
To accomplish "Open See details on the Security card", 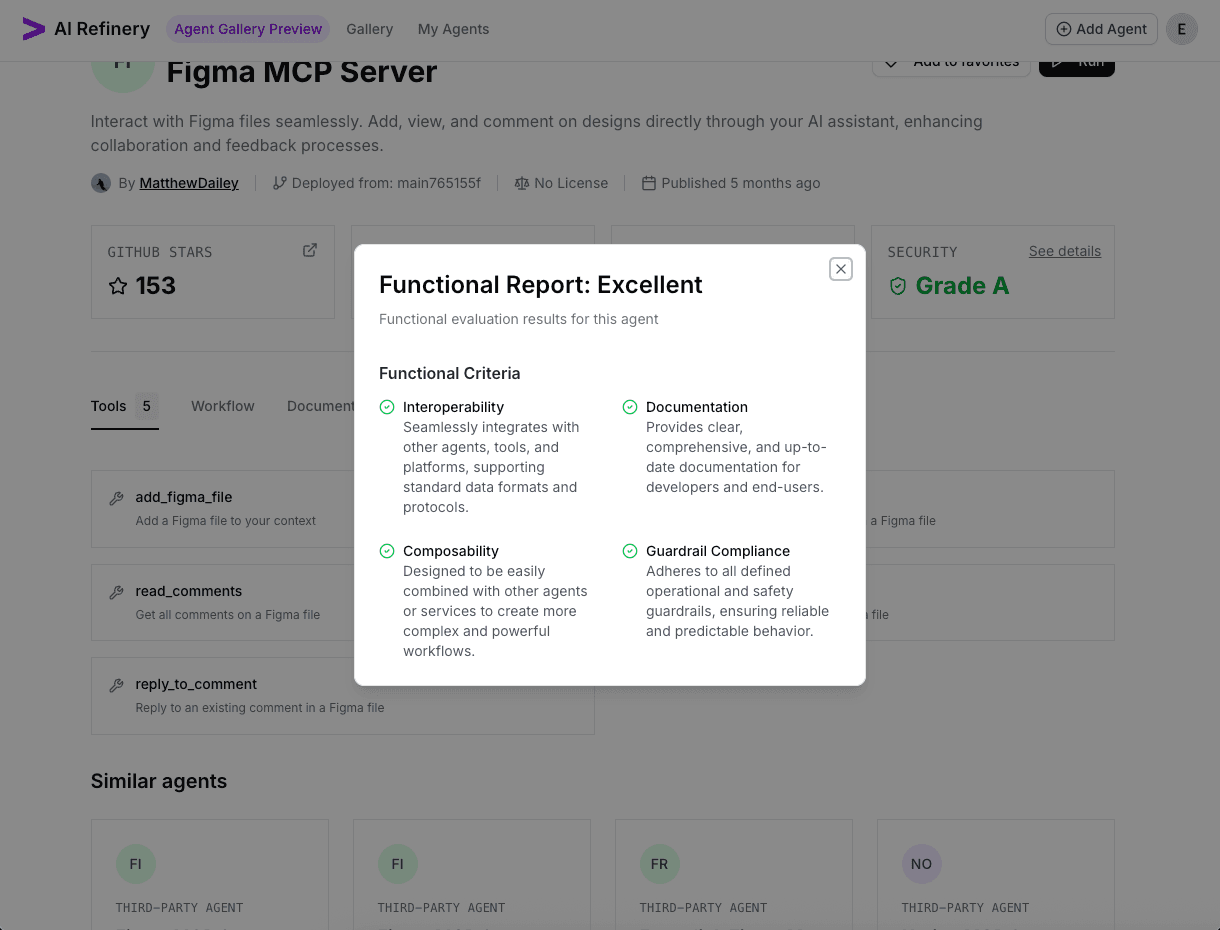I will (x=1064, y=251).
